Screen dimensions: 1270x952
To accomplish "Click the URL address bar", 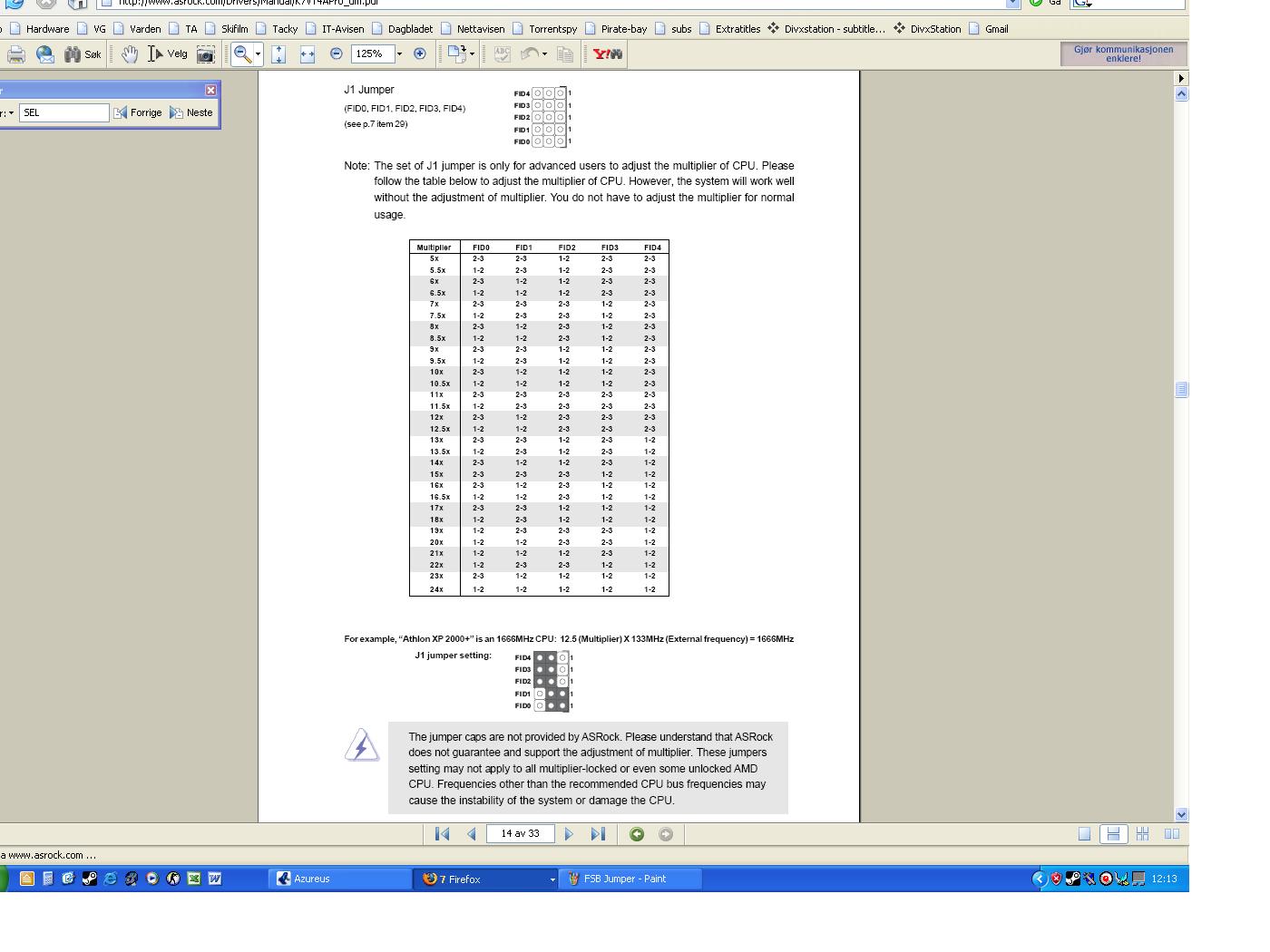I will point(558,4).
